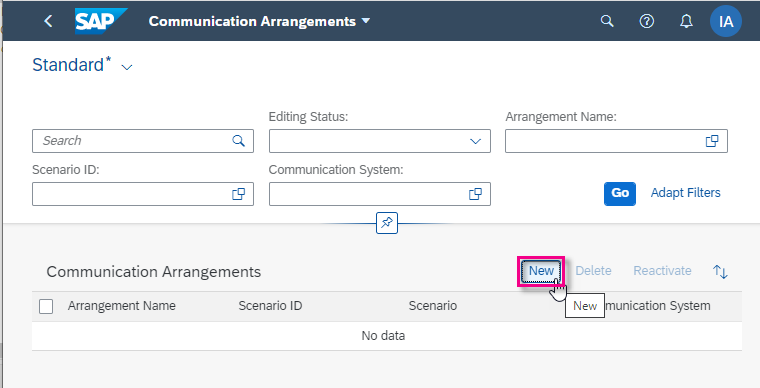This screenshot has height=388, width=760.
Task: Select the Scenario ID column header
Action: [270, 306]
